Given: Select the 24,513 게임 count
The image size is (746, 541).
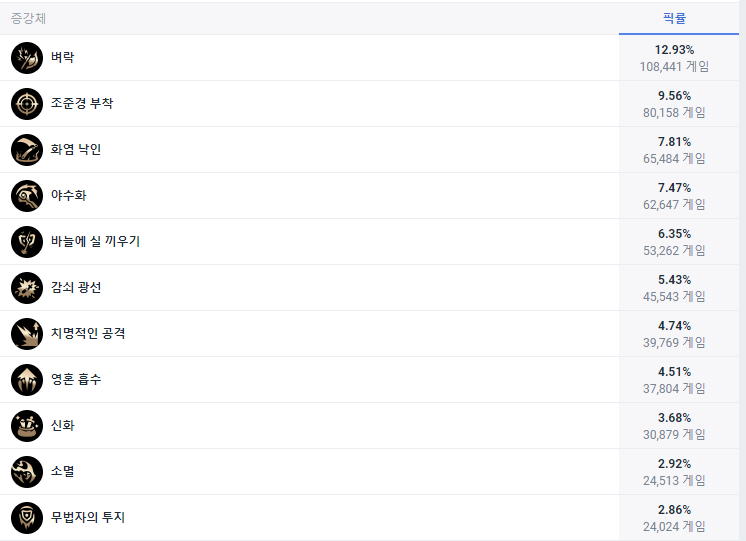Looking at the screenshot, I should (x=674, y=481).
